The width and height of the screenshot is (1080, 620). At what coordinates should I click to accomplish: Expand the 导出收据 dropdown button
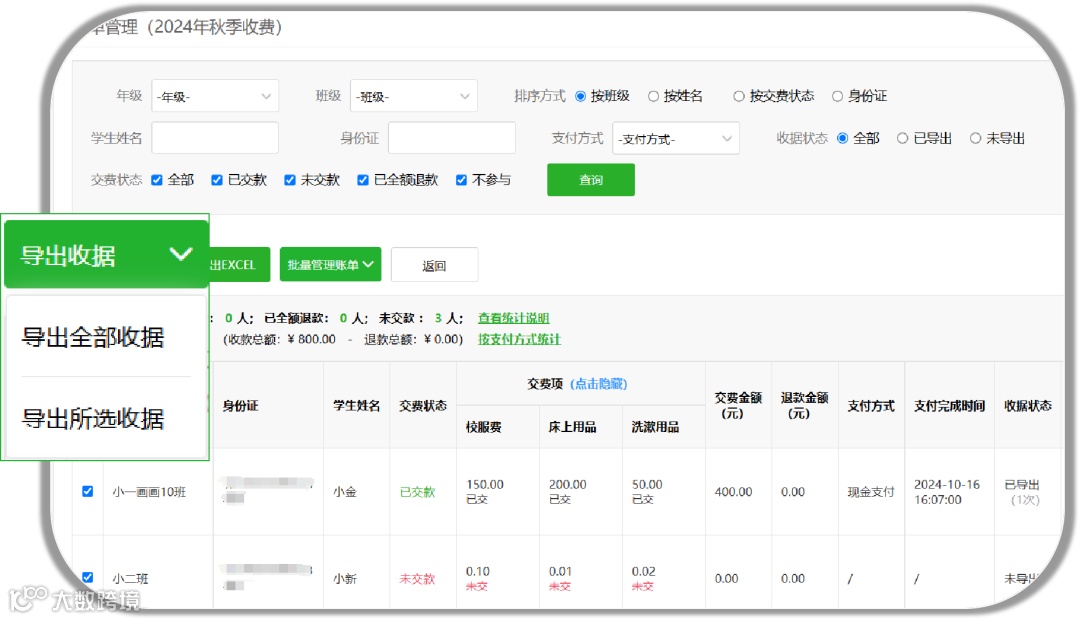coord(106,255)
